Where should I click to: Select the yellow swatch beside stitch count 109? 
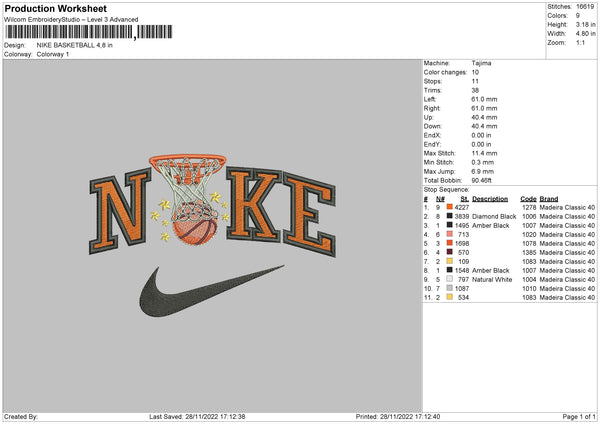pos(450,261)
